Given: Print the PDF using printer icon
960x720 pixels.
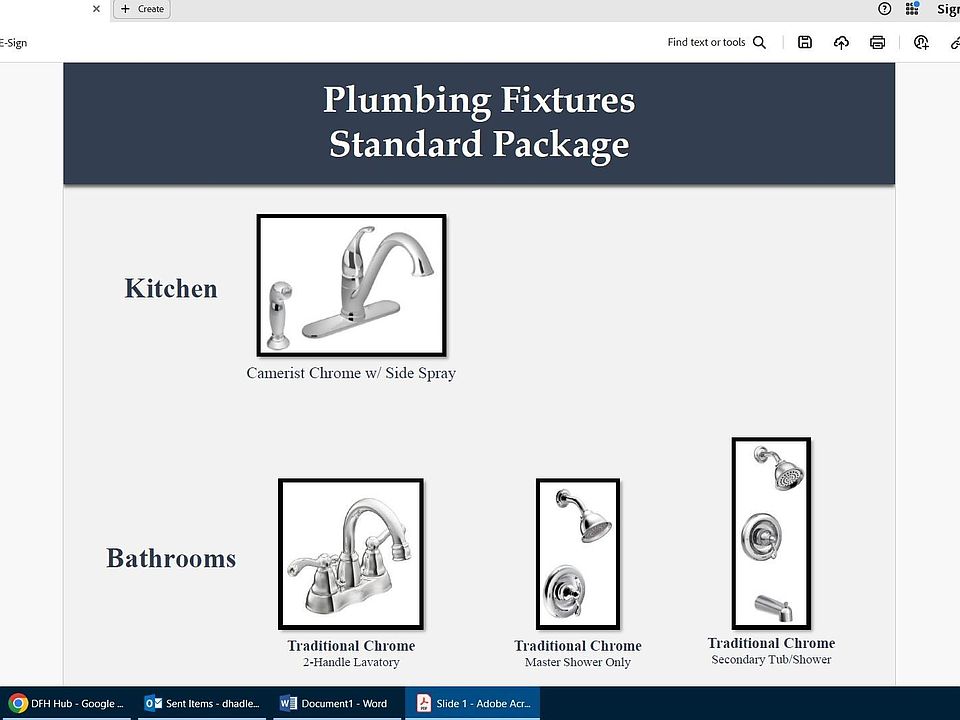Looking at the screenshot, I should click(878, 42).
